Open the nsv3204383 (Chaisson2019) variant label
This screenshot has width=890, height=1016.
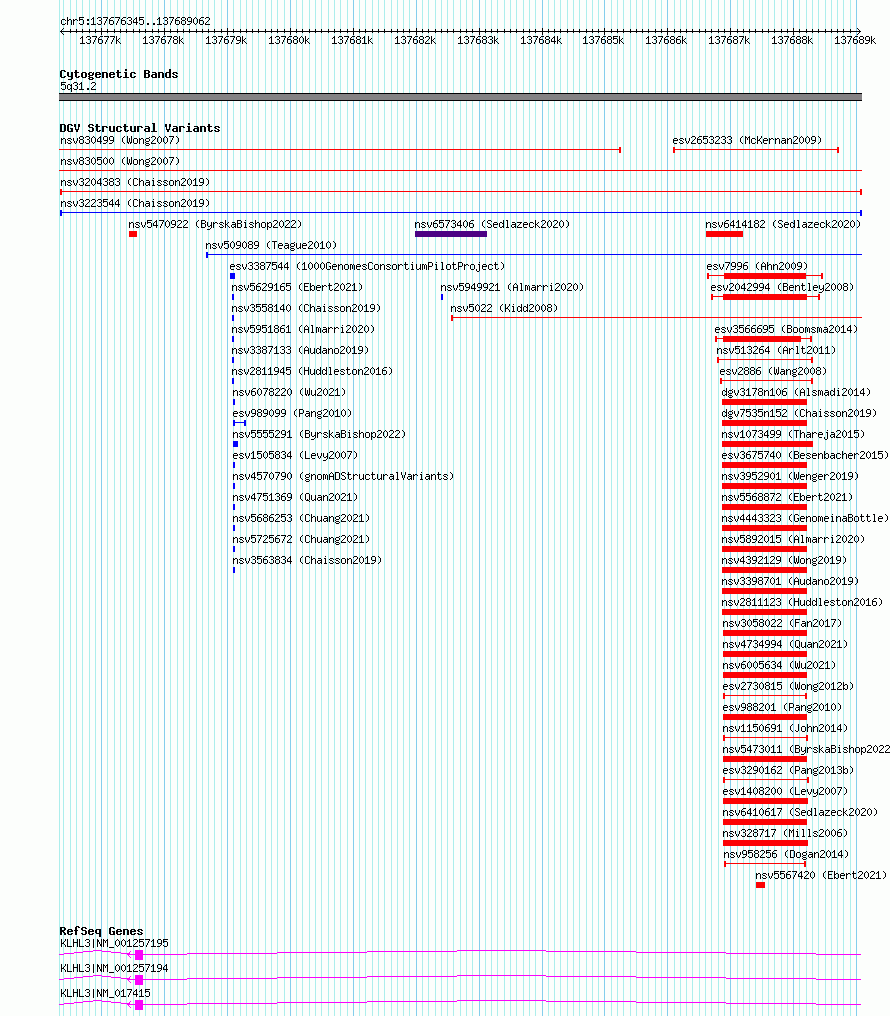[x=135, y=182]
